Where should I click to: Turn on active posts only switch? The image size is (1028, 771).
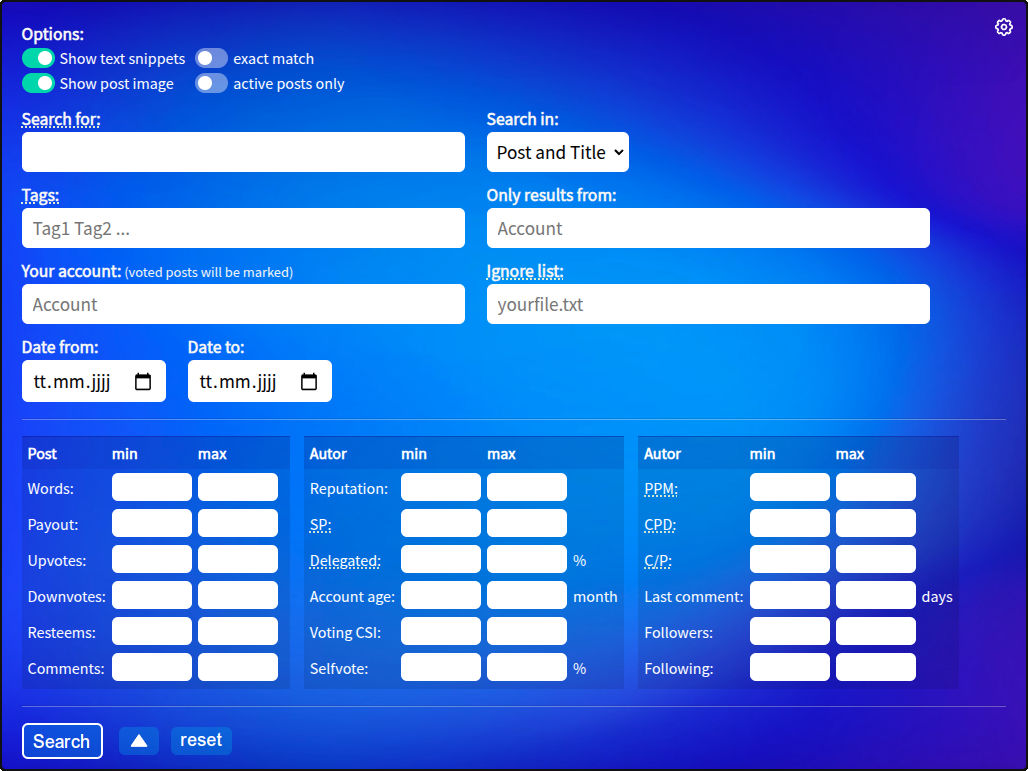point(211,83)
